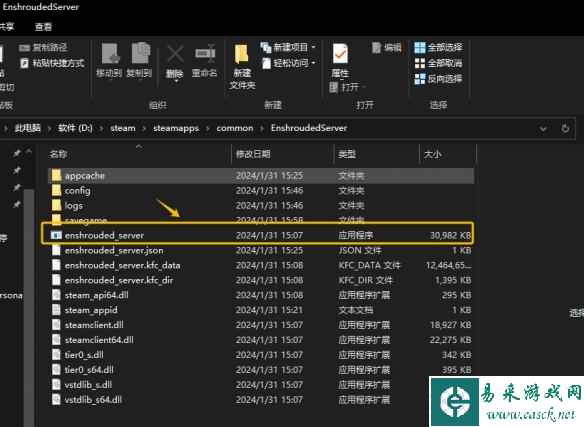Click 全部选择 (Select all)
Screen dimensions: 584x427
click(438, 47)
